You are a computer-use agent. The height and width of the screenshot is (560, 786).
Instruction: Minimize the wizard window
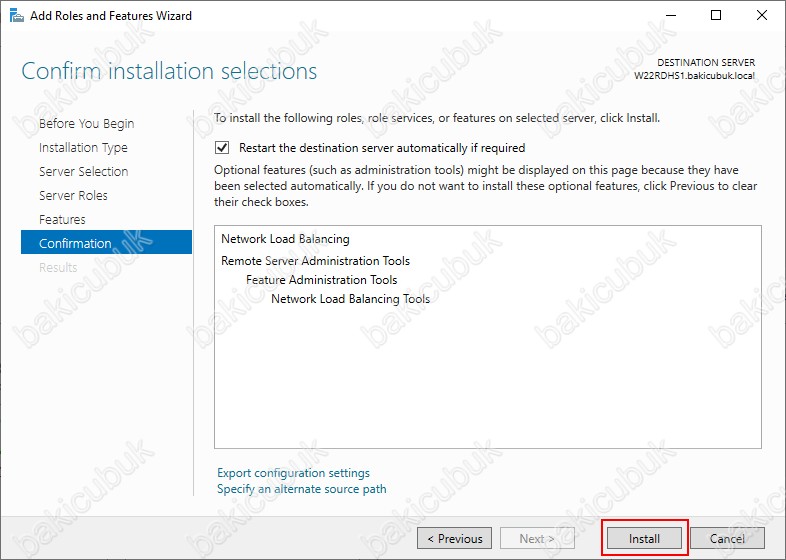point(671,16)
